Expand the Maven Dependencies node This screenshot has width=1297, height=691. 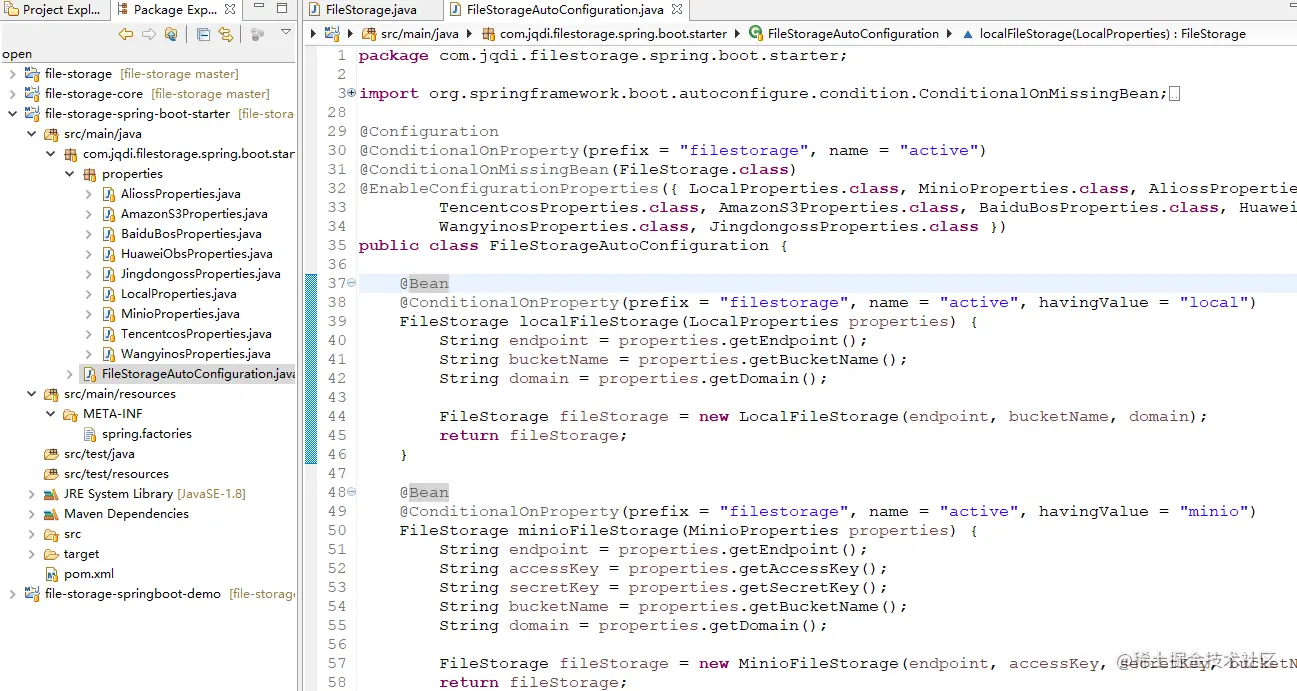[31, 514]
